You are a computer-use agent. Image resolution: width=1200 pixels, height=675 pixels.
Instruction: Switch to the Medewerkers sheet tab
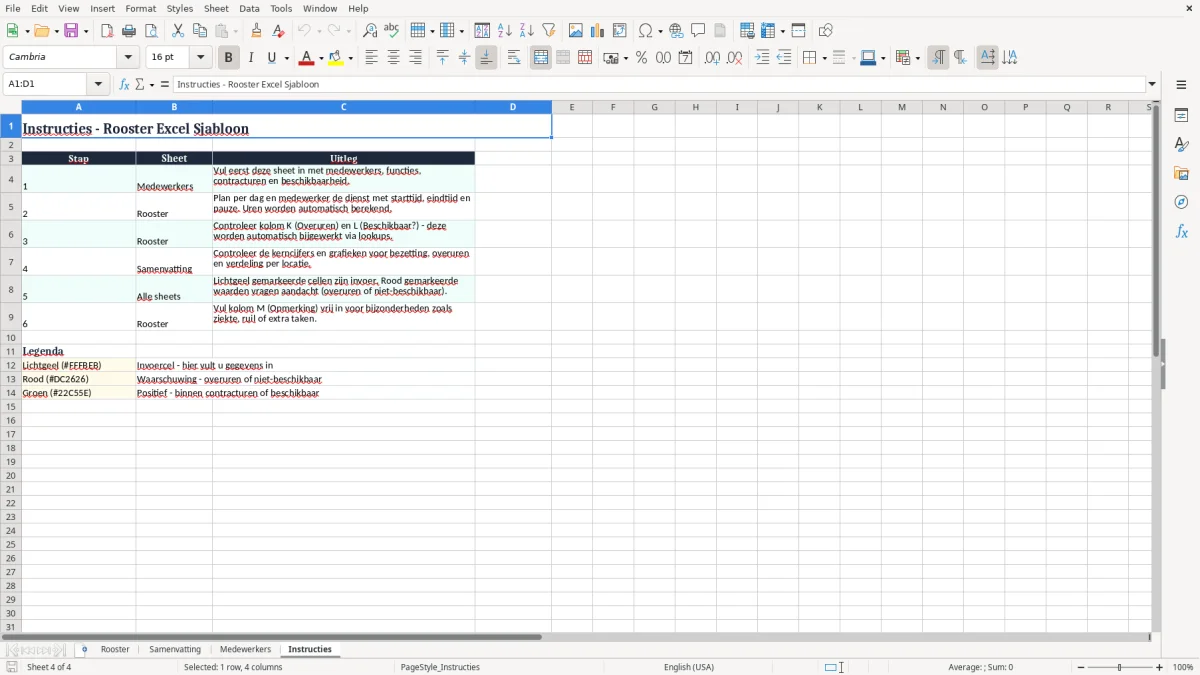click(x=245, y=650)
